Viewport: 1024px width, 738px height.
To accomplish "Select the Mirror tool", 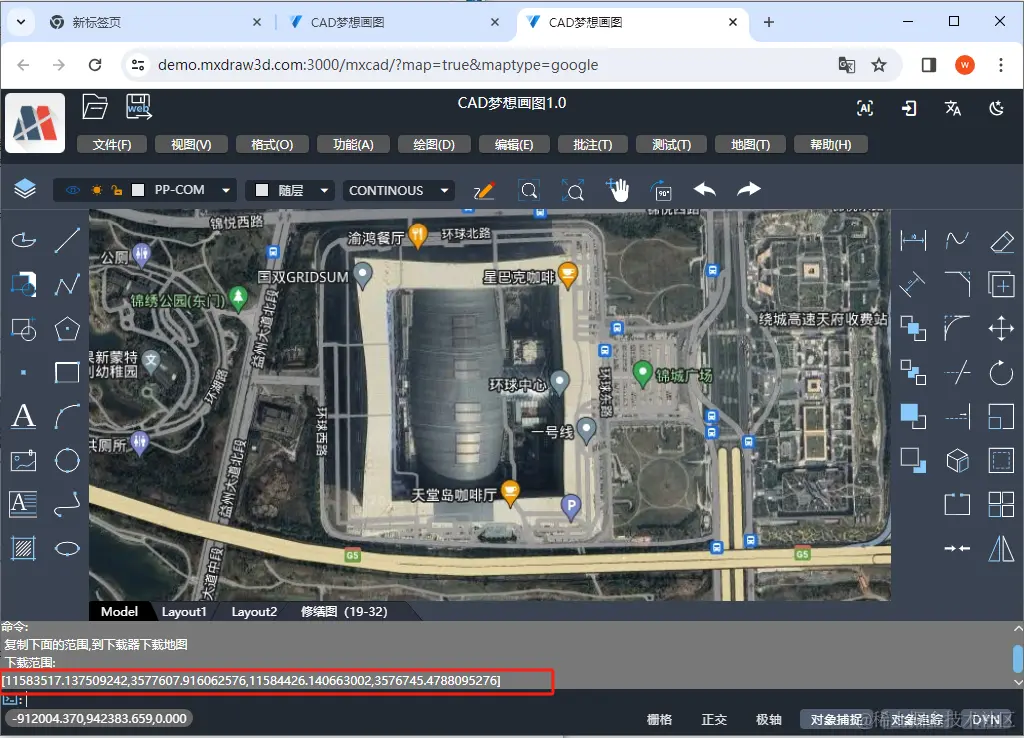I will [x=1001, y=549].
